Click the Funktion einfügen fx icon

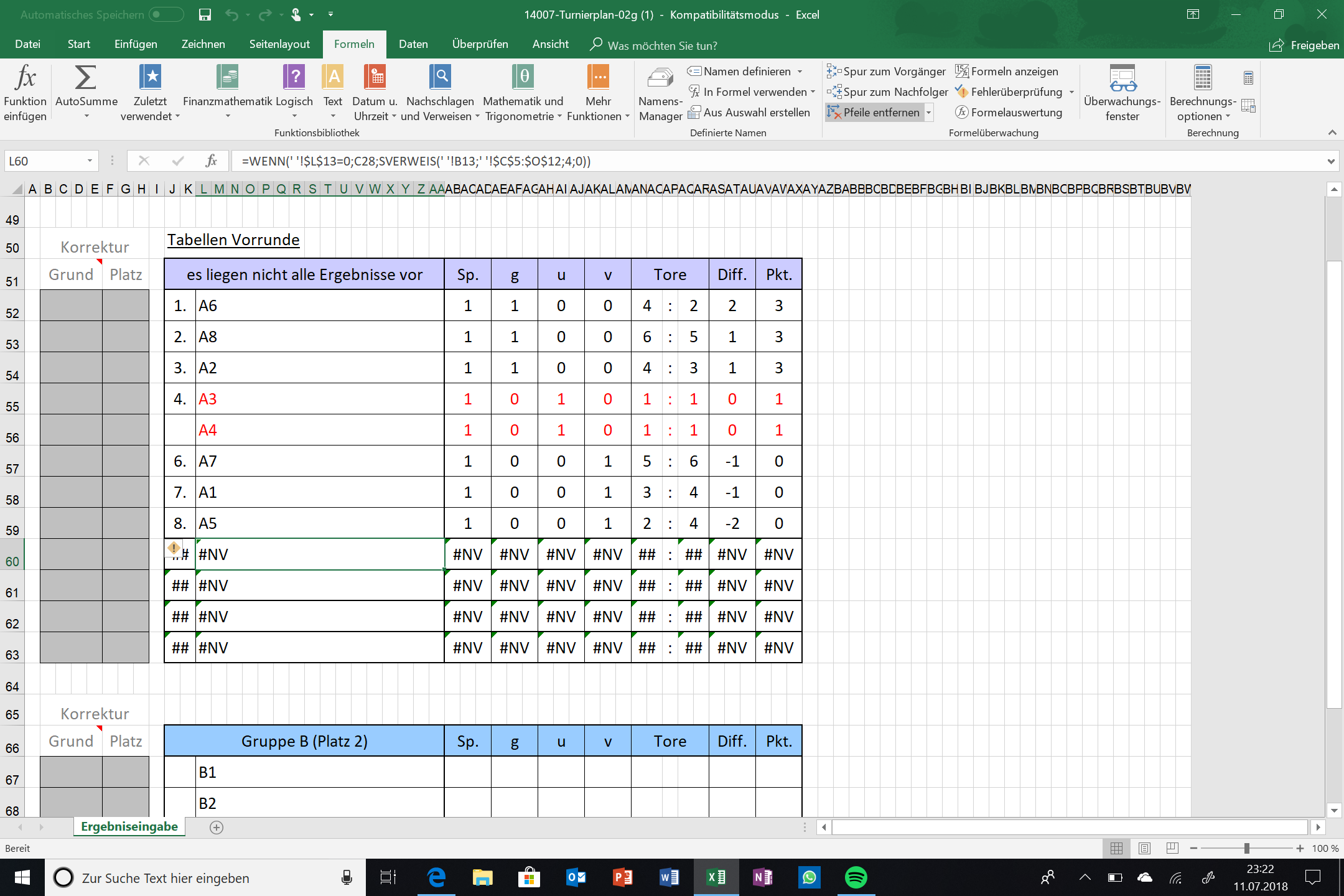coord(25,78)
